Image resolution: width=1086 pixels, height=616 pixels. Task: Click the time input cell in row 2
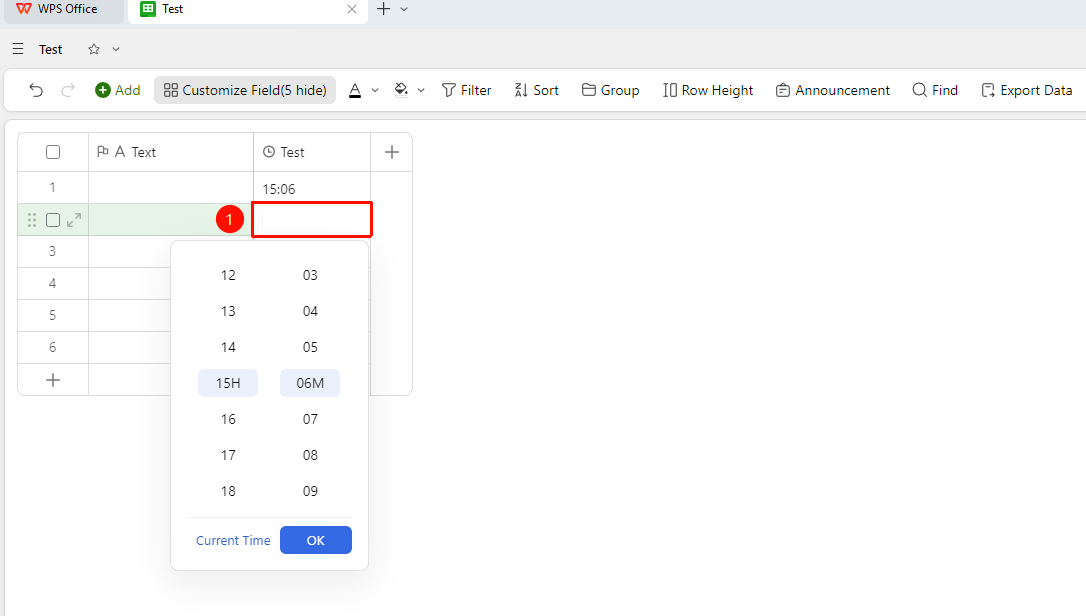[312, 220]
